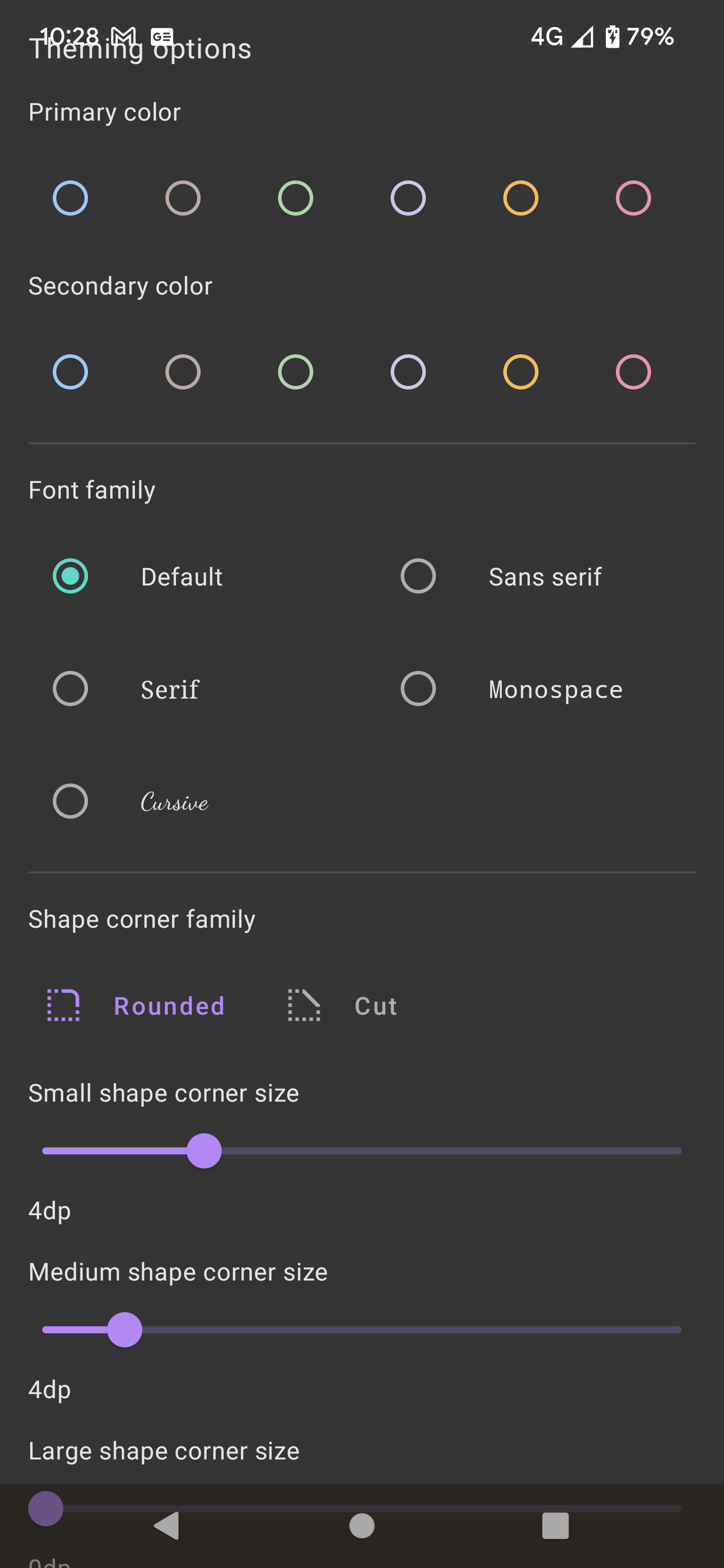Image resolution: width=724 pixels, height=1568 pixels.
Task: Choose the Monospace font family
Action: coord(418,689)
